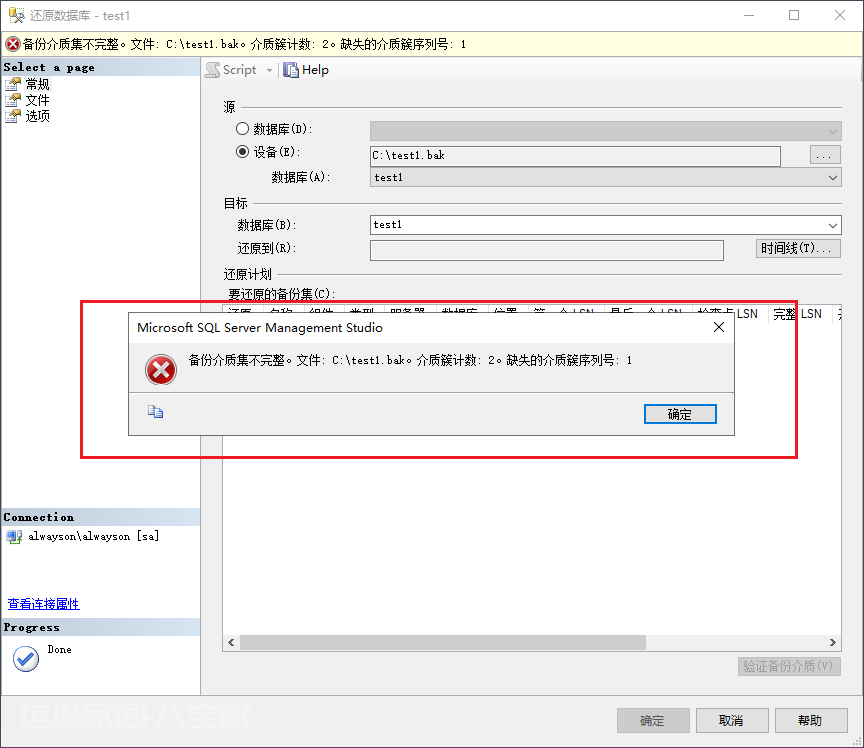Open the 常规 page
The image size is (864, 748).
pyautogui.click(x=37, y=84)
